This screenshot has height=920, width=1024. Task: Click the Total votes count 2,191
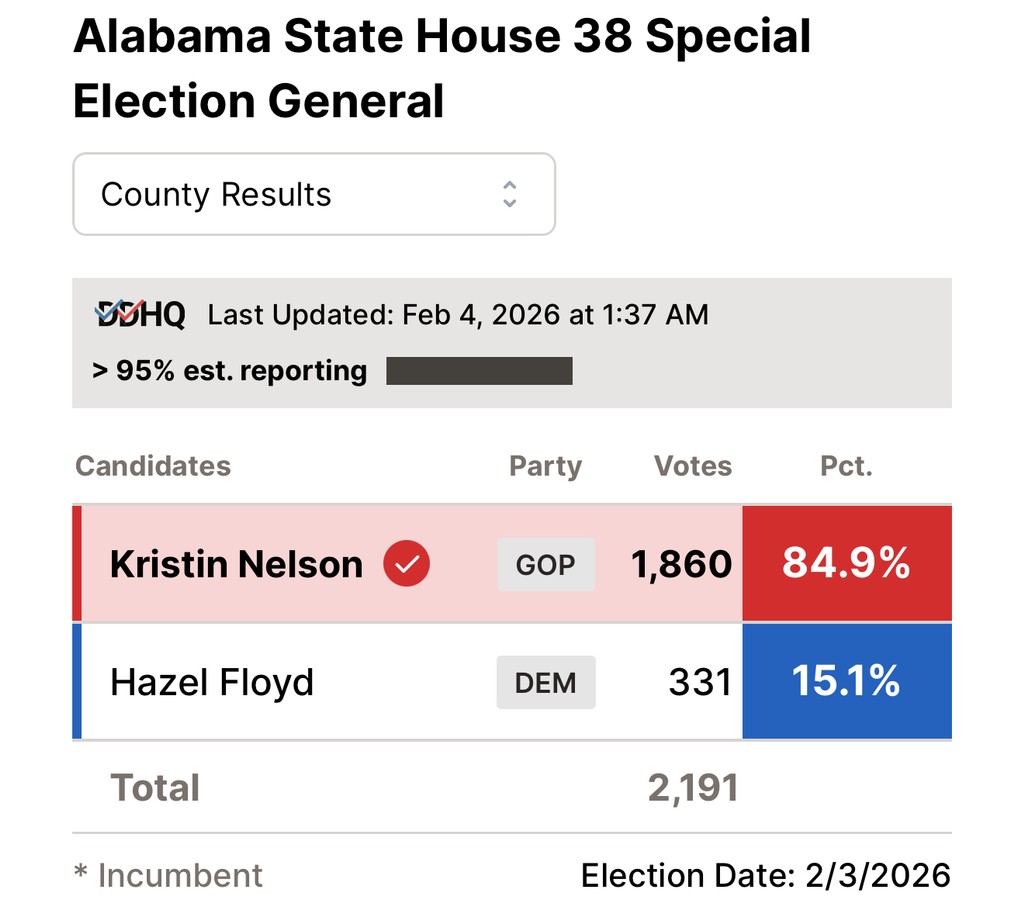[693, 788]
